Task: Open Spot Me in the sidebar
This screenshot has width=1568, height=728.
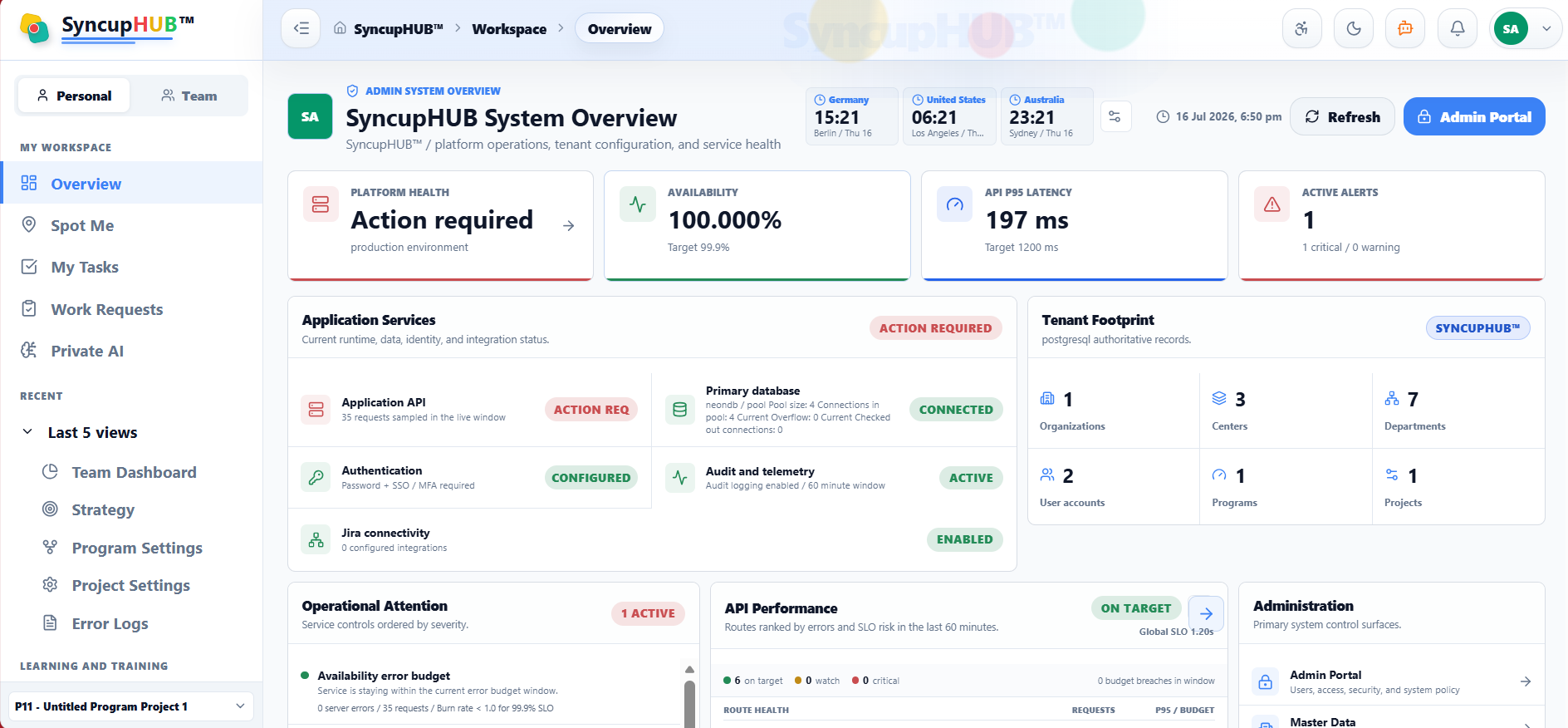Action: 131,225
